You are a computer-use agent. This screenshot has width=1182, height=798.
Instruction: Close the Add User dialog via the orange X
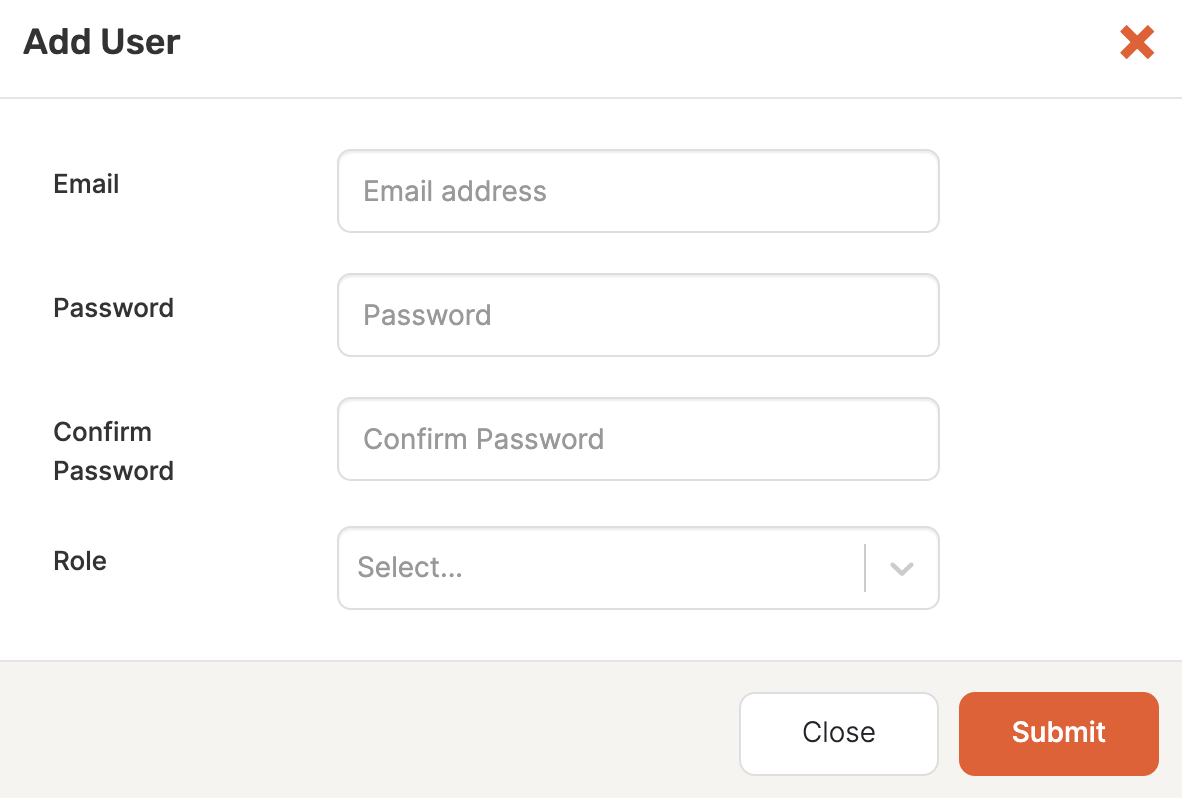coord(1137,42)
